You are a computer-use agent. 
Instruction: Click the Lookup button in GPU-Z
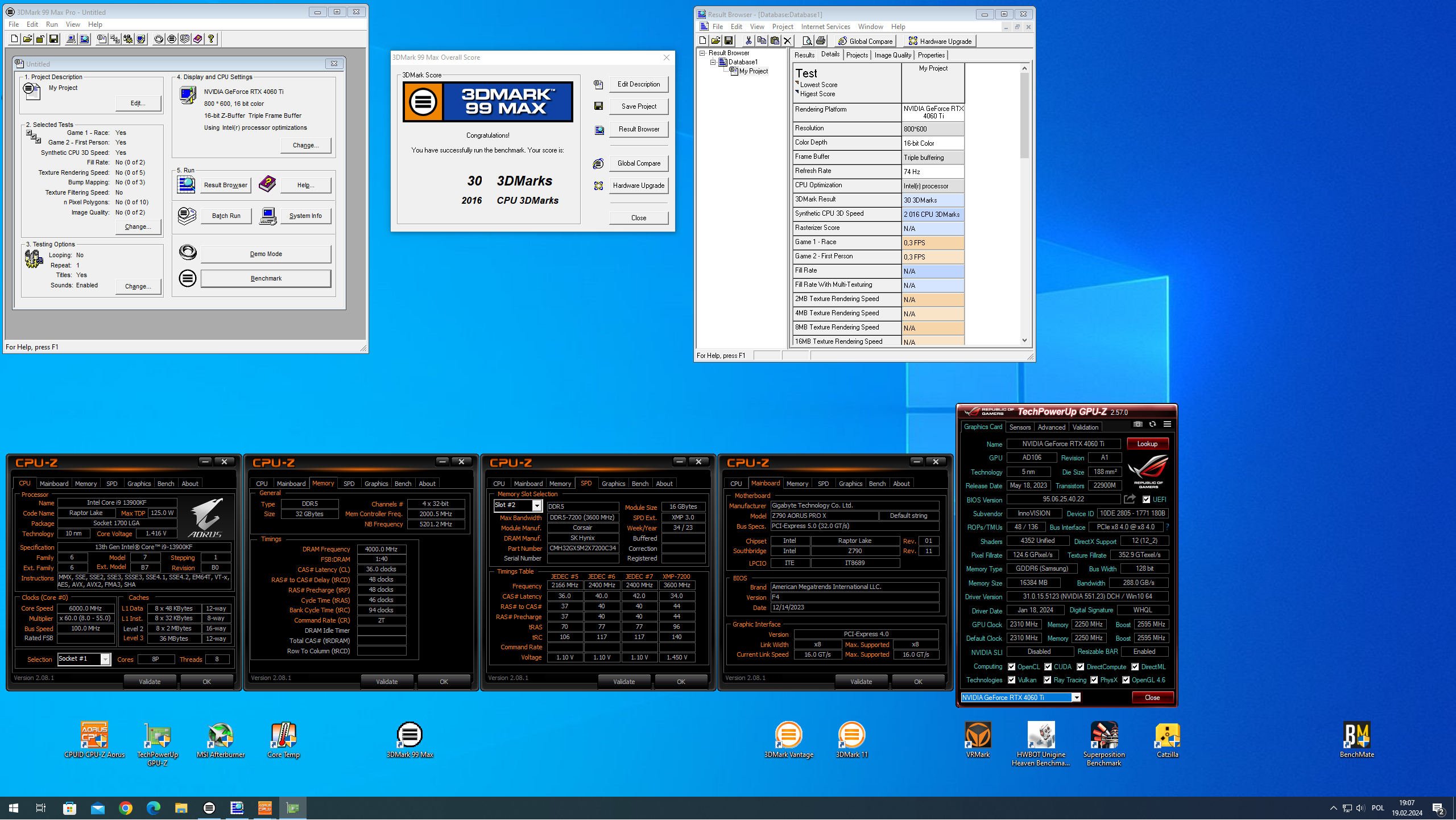point(1147,444)
